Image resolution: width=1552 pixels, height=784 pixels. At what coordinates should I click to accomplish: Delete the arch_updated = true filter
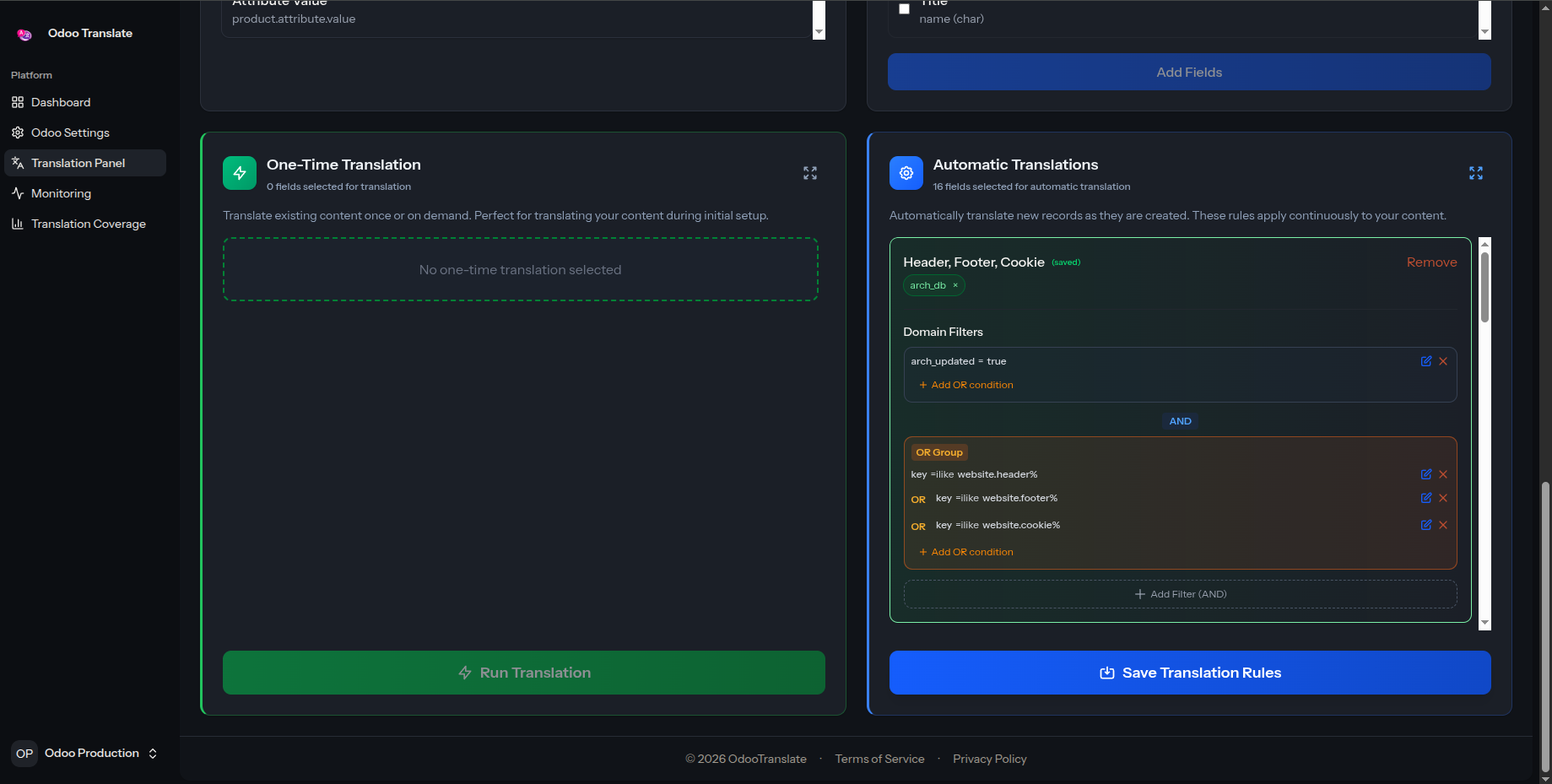coord(1443,361)
